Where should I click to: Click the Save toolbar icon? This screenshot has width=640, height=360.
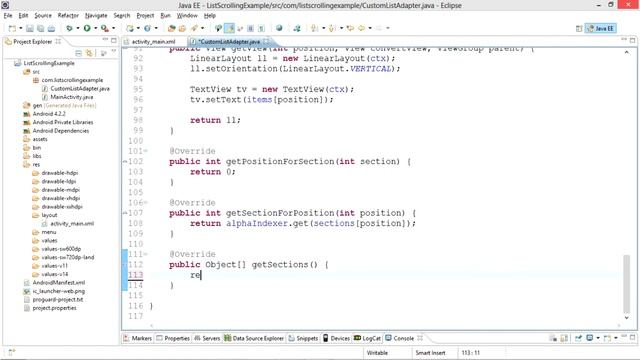(x=30, y=28)
